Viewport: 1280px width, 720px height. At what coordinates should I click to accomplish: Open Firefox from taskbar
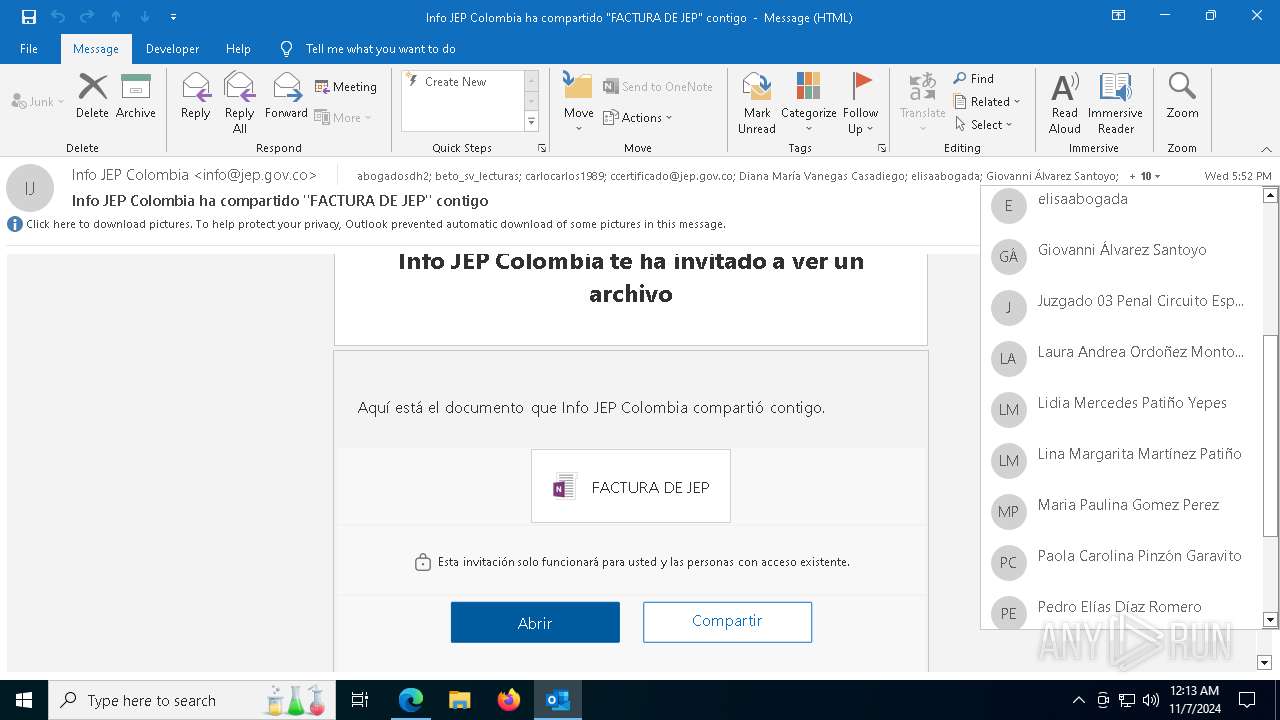point(509,700)
